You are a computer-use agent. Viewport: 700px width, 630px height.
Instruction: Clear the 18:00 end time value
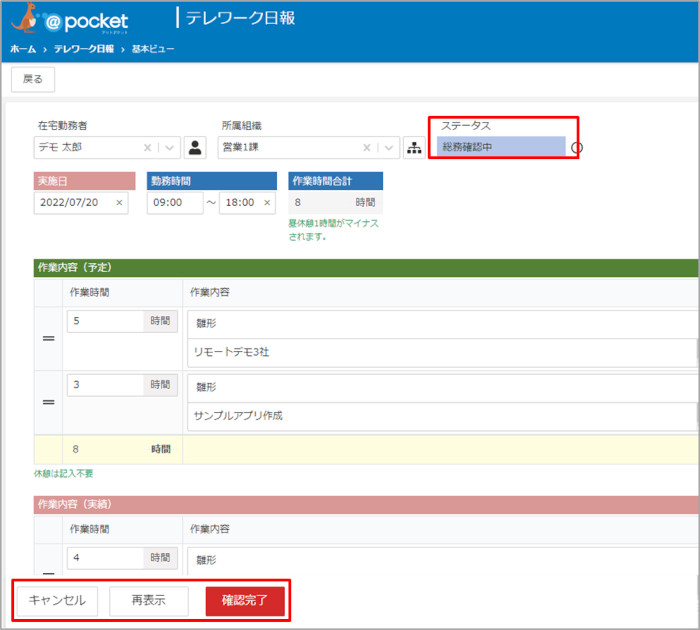pyautogui.click(x=267, y=203)
